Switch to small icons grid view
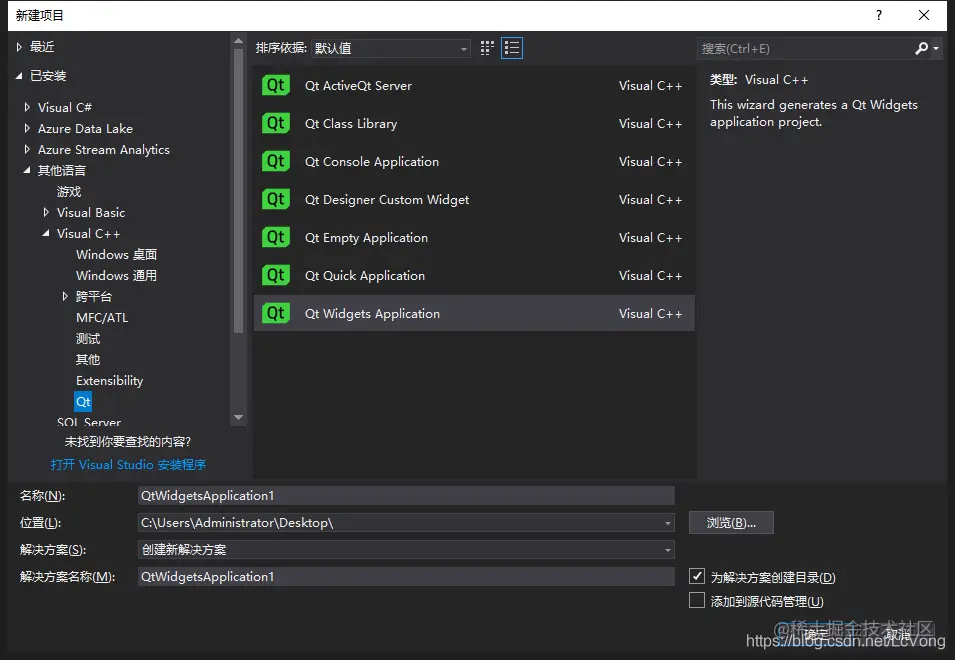 [x=487, y=48]
